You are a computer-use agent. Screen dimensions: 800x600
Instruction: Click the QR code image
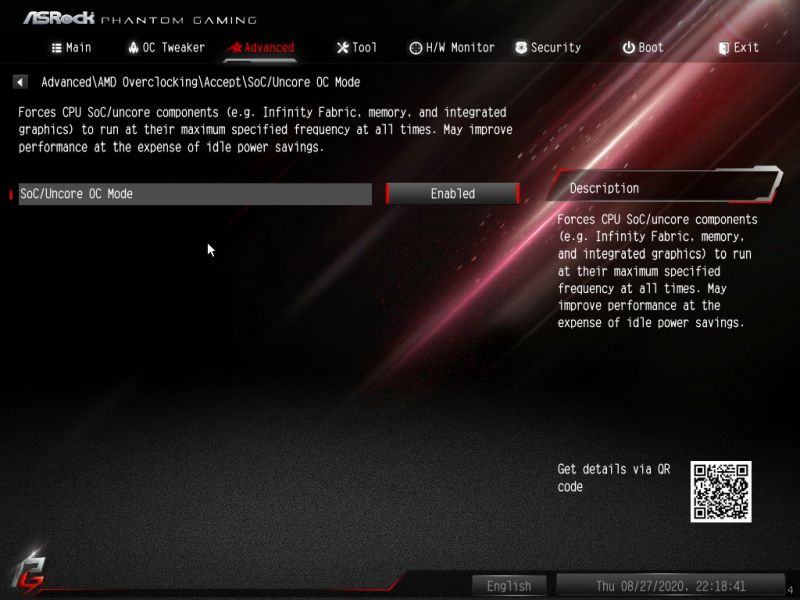(x=720, y=492)
